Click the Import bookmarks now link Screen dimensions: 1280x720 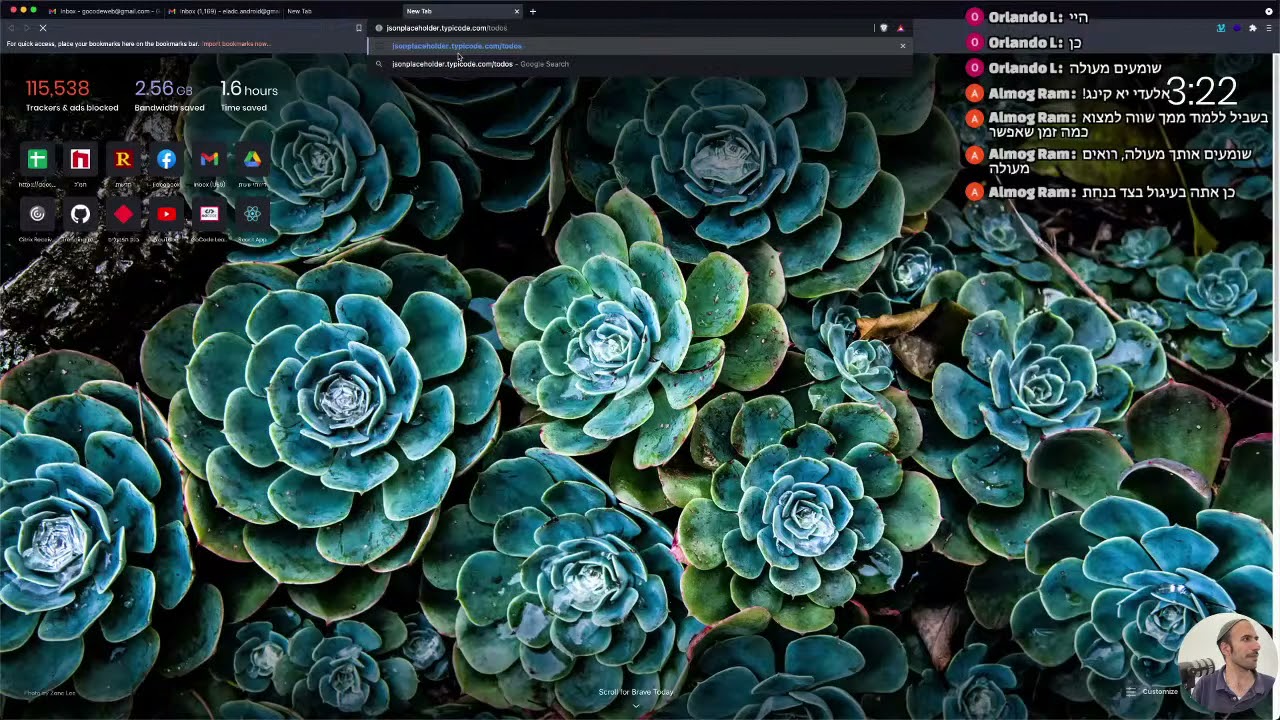coord(236,44)
